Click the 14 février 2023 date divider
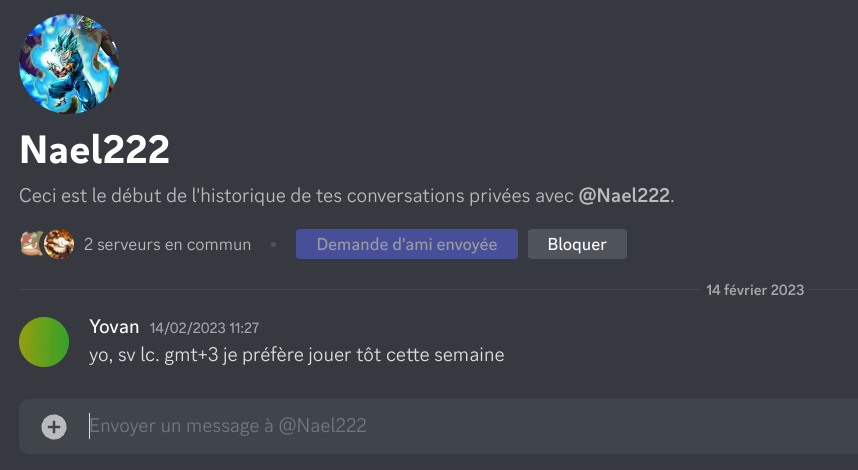Screen dimensions: 858x470 (x=755, y=290)
